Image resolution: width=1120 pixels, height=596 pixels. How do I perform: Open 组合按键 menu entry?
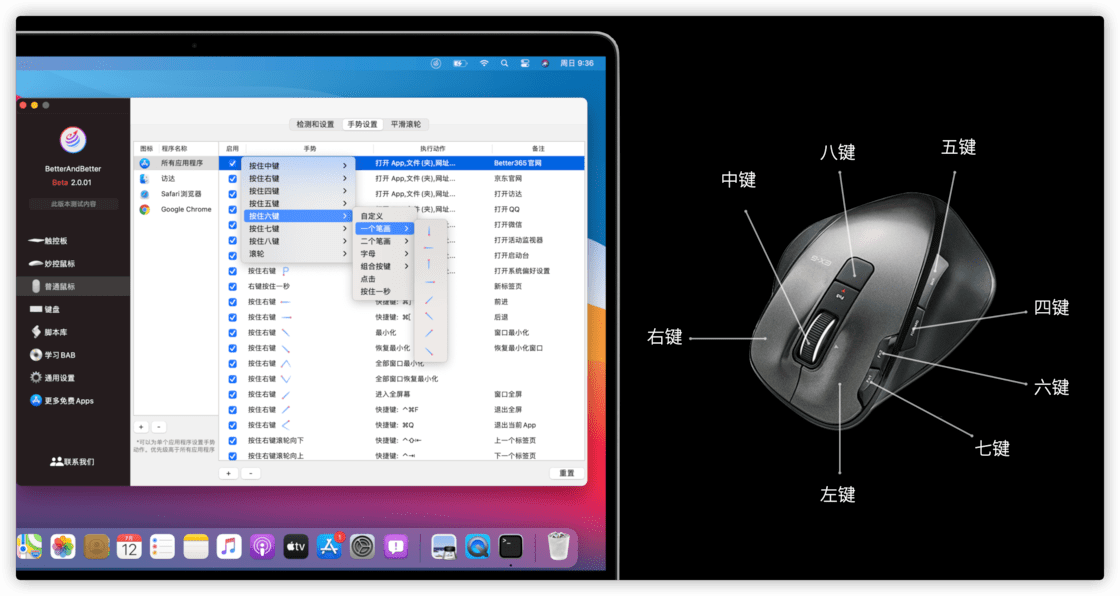coord(384,267)
